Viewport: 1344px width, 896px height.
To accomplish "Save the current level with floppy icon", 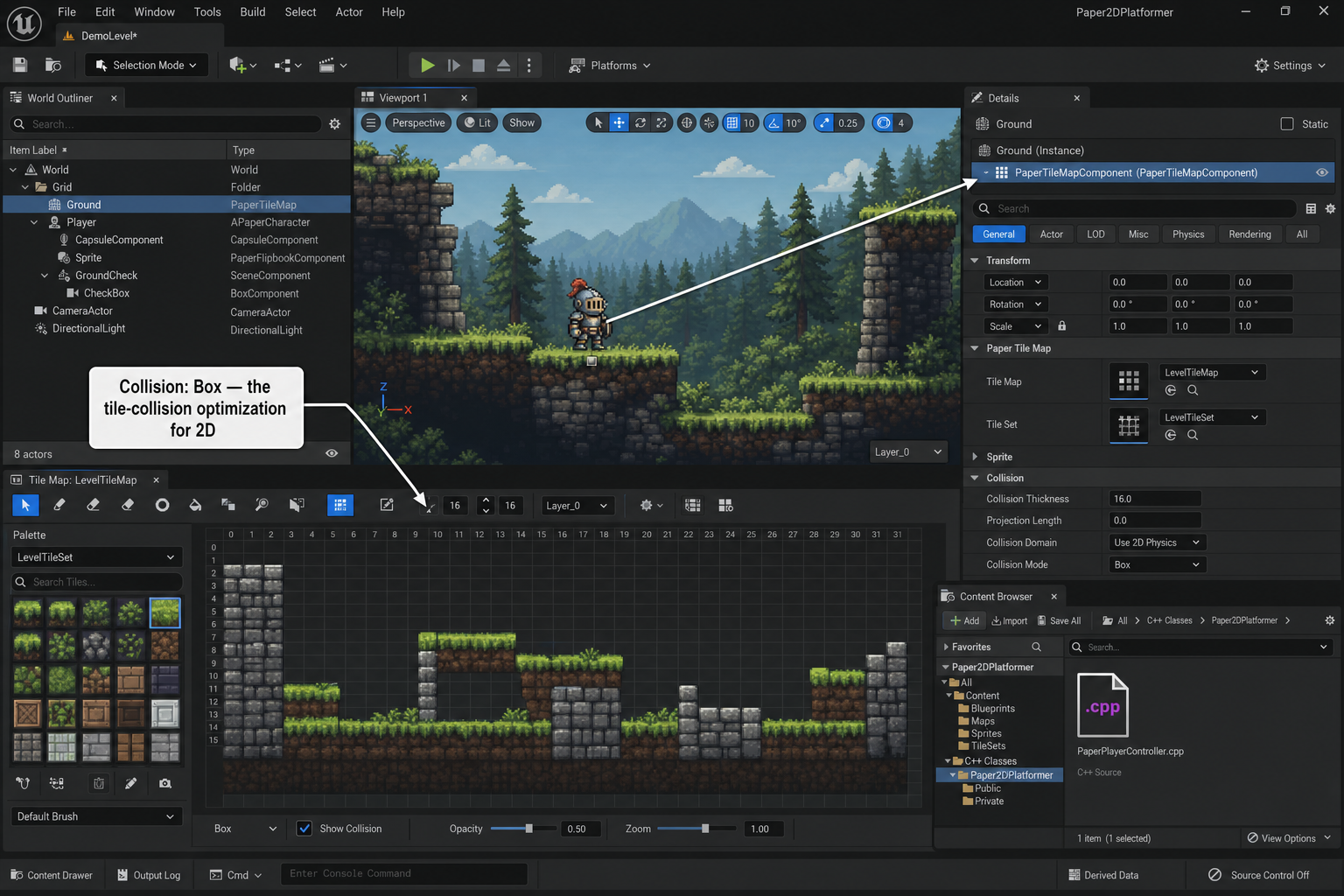I will coord(20,65).
